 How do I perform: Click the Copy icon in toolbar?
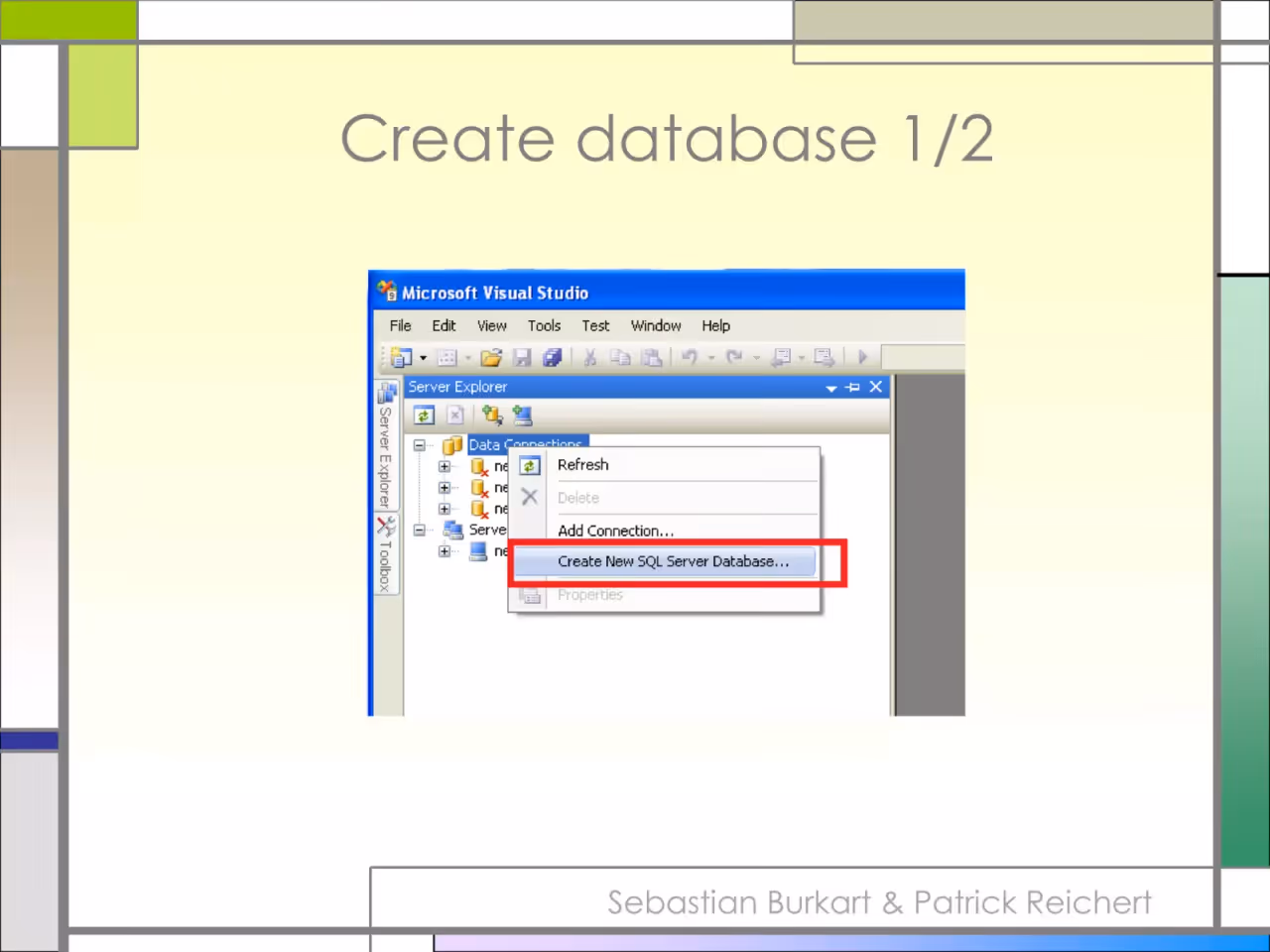click(x=620, y=357)
